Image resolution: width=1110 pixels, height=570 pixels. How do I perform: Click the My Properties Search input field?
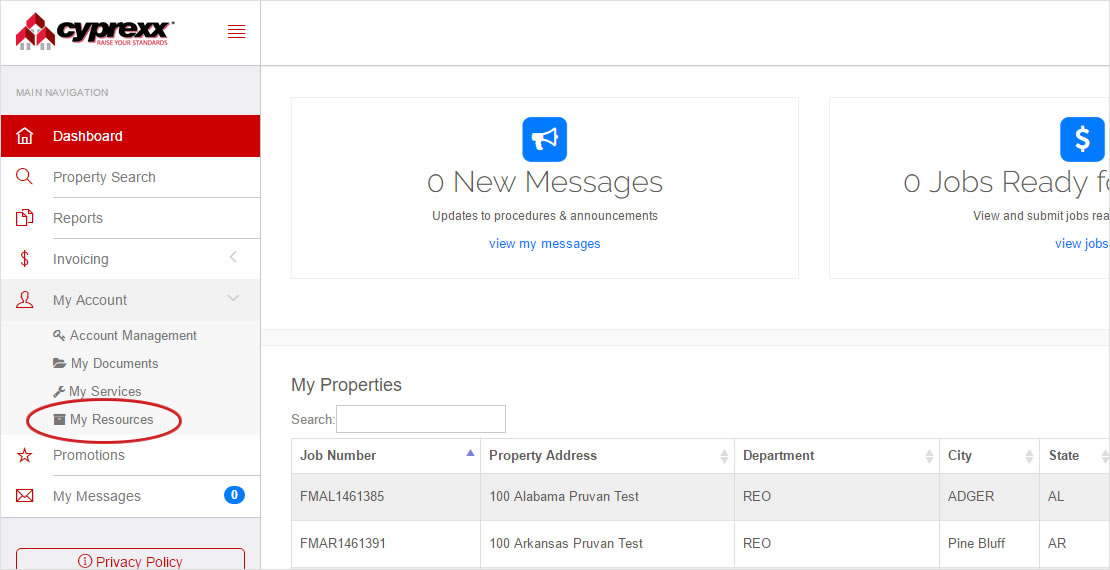(x=421, y=419)
